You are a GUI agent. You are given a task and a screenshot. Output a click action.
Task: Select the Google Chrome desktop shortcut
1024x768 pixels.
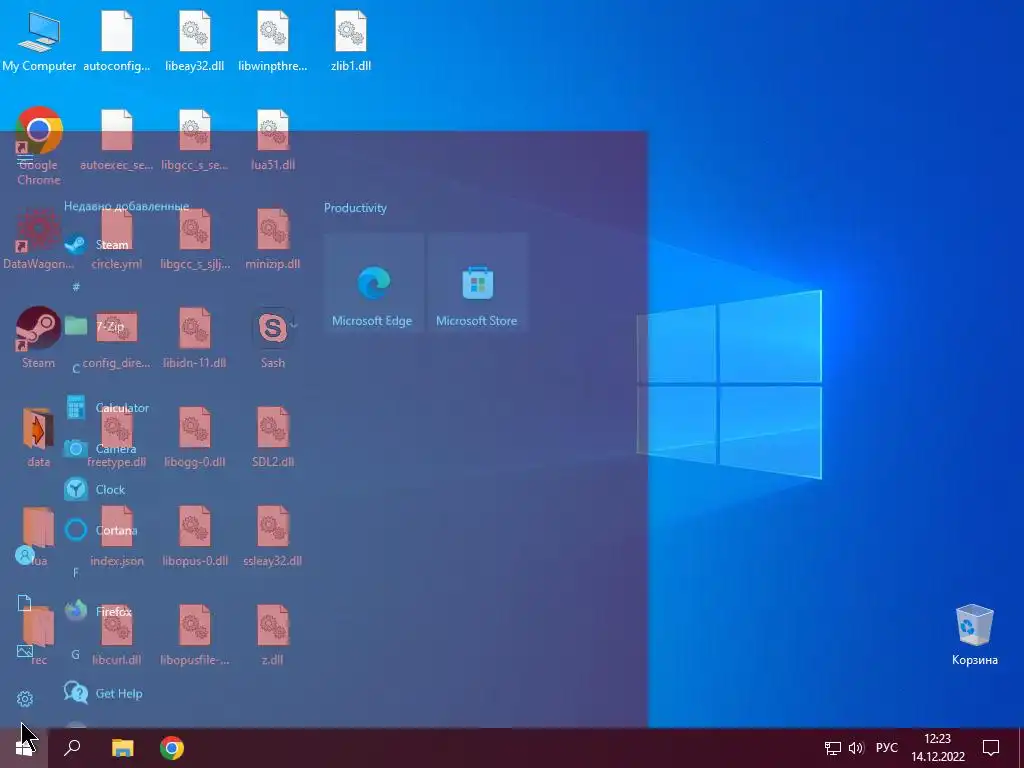tap(39, 146)
